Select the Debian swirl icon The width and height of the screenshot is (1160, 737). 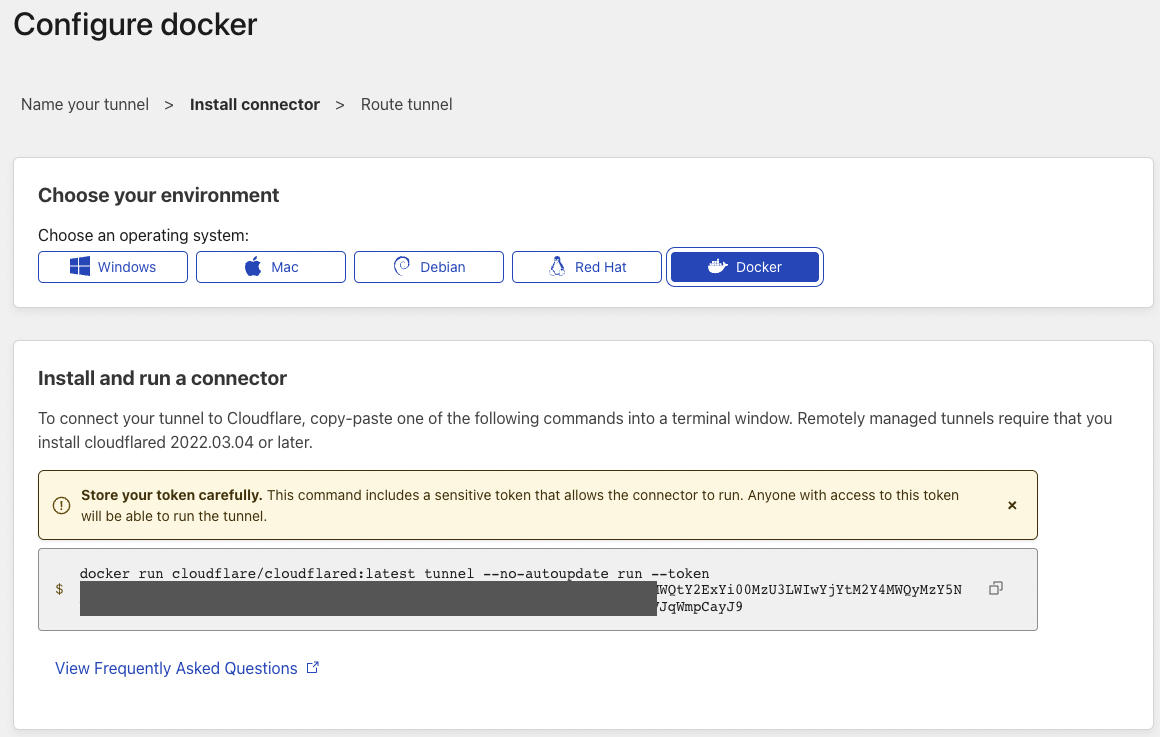402,267
